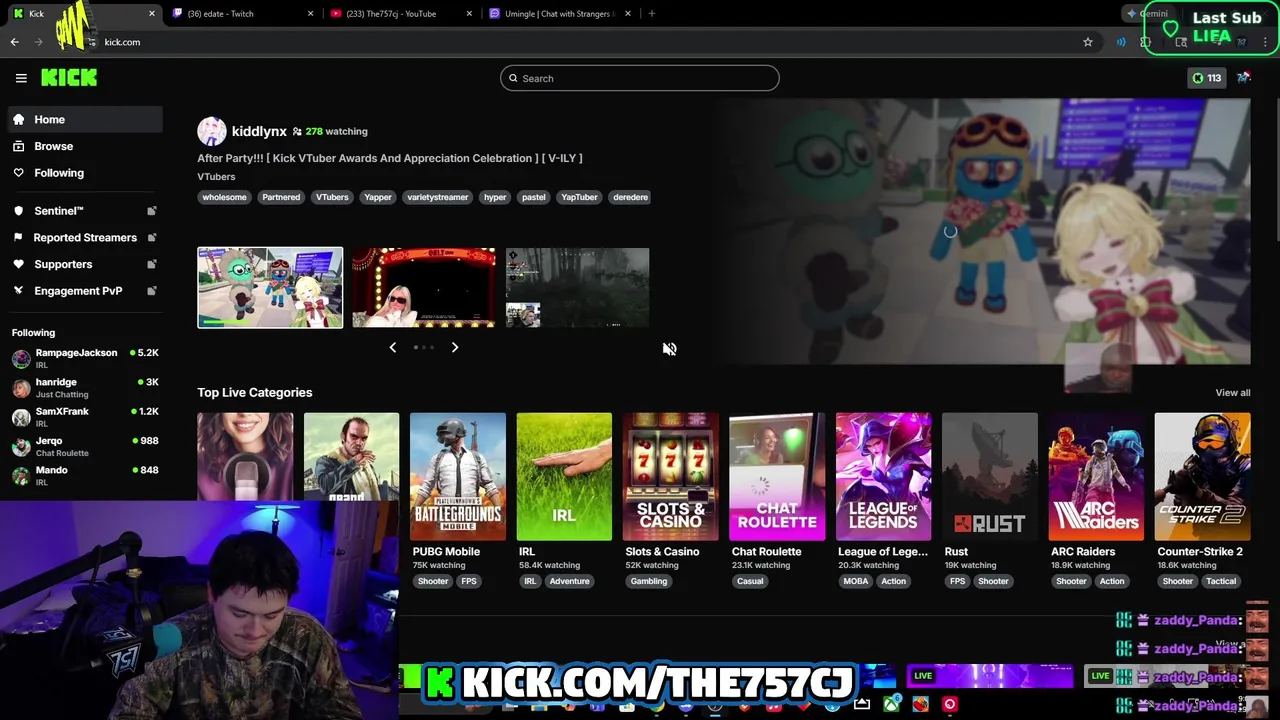Focus the Search field
This screenshot has width=1280, height=720.
pyautogui.click(x=640, y=78)
